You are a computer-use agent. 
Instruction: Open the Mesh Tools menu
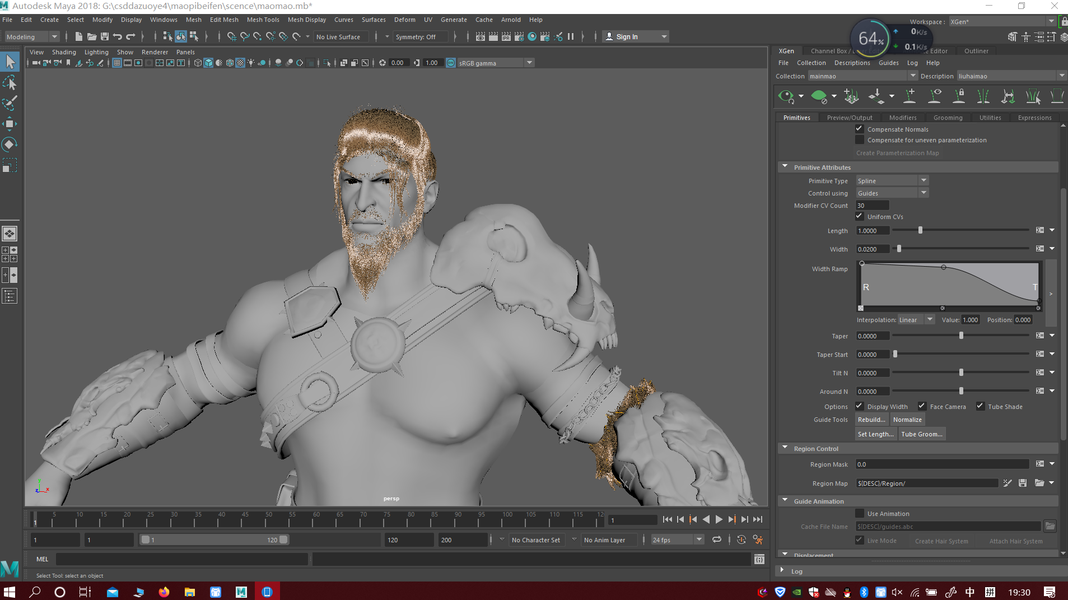263,20
